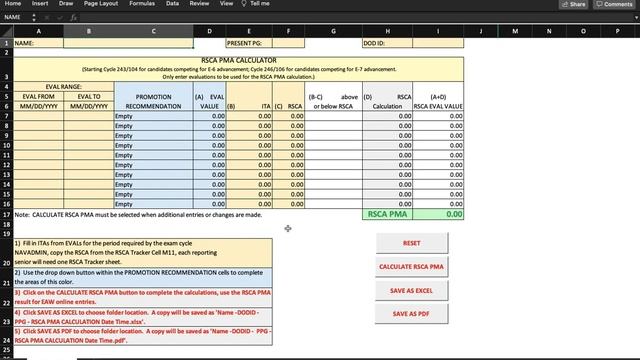Select column M header
Viewport: 640px width, 360px height.
[x=515, y=31]
